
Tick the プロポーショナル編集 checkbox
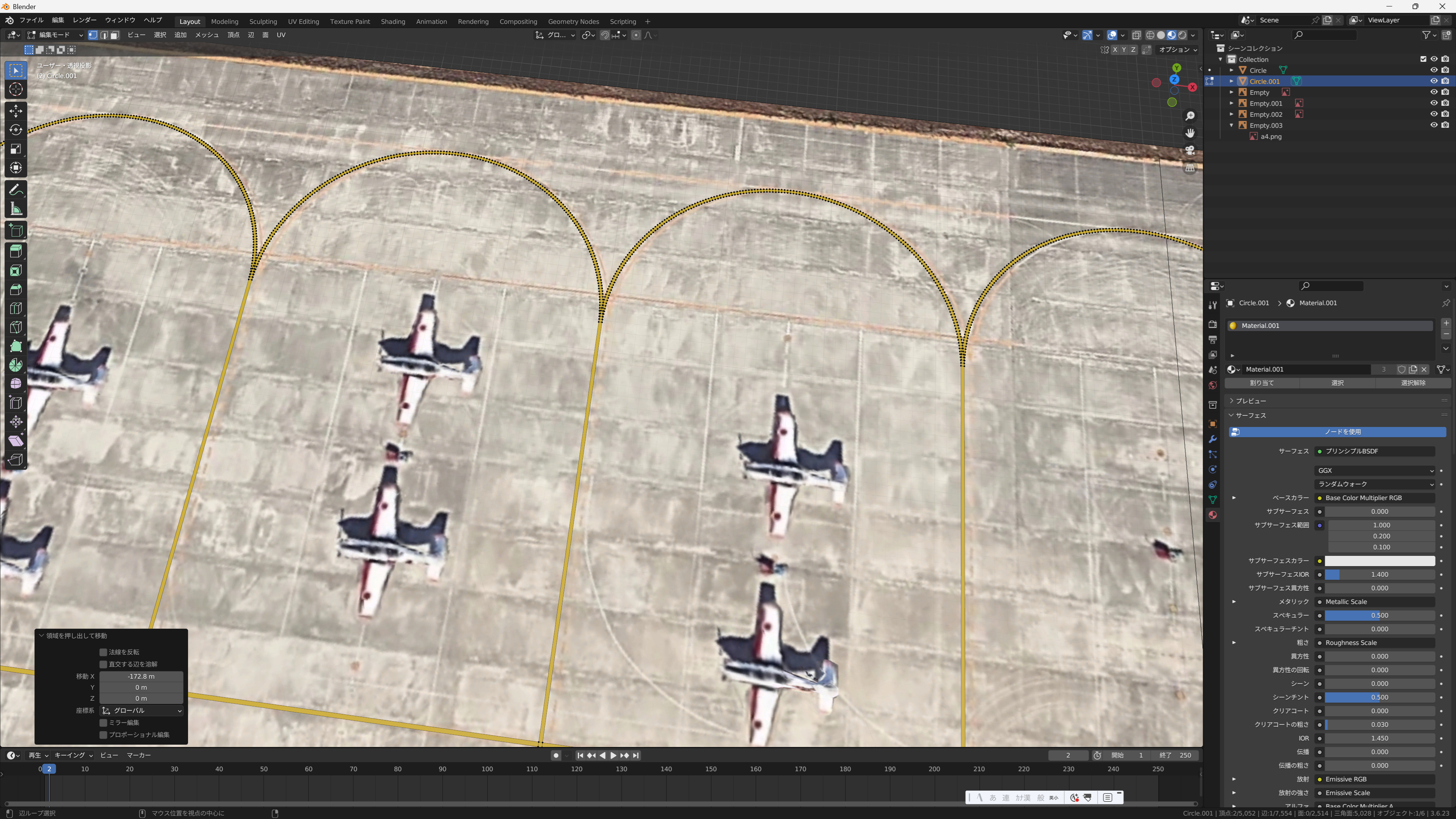point(104,735)
